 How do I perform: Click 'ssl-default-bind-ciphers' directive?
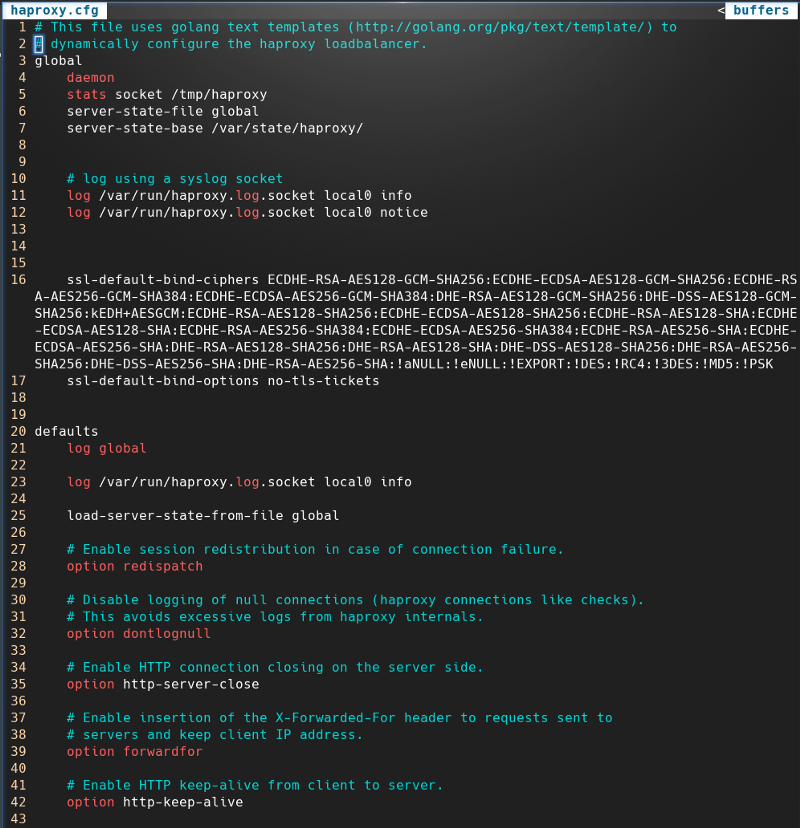(x=163, y=280)
